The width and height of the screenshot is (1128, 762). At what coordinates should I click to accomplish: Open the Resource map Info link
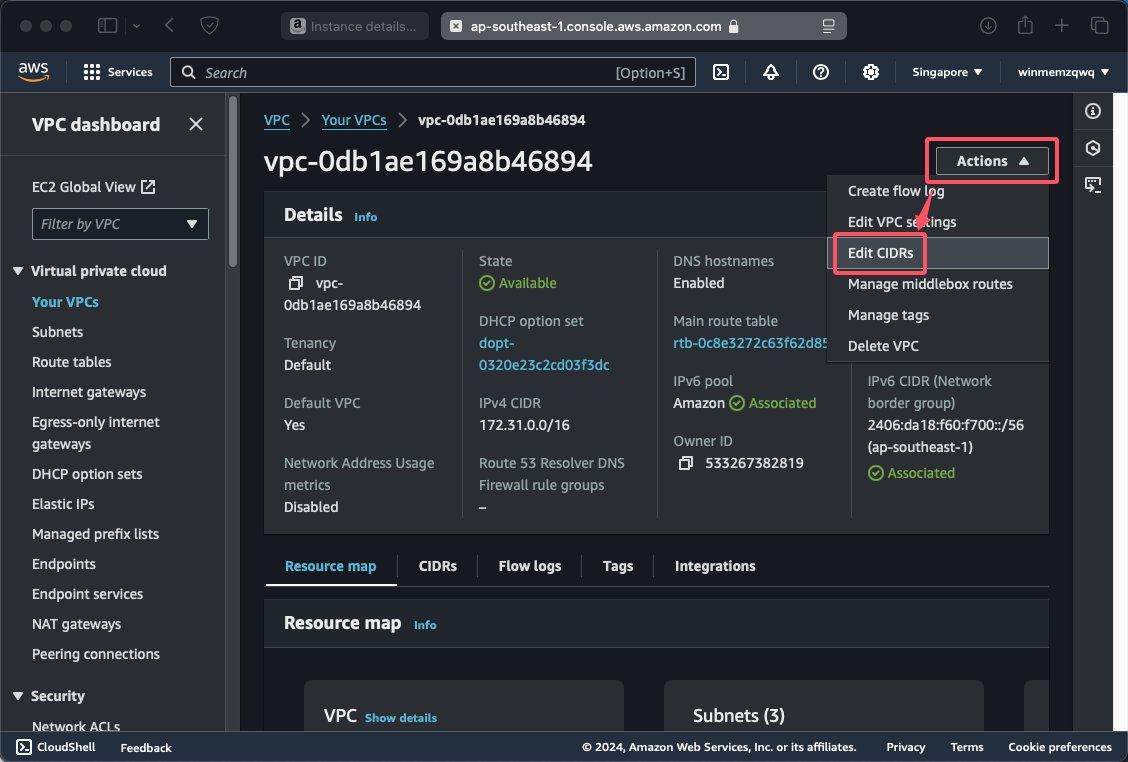point(425,625)
